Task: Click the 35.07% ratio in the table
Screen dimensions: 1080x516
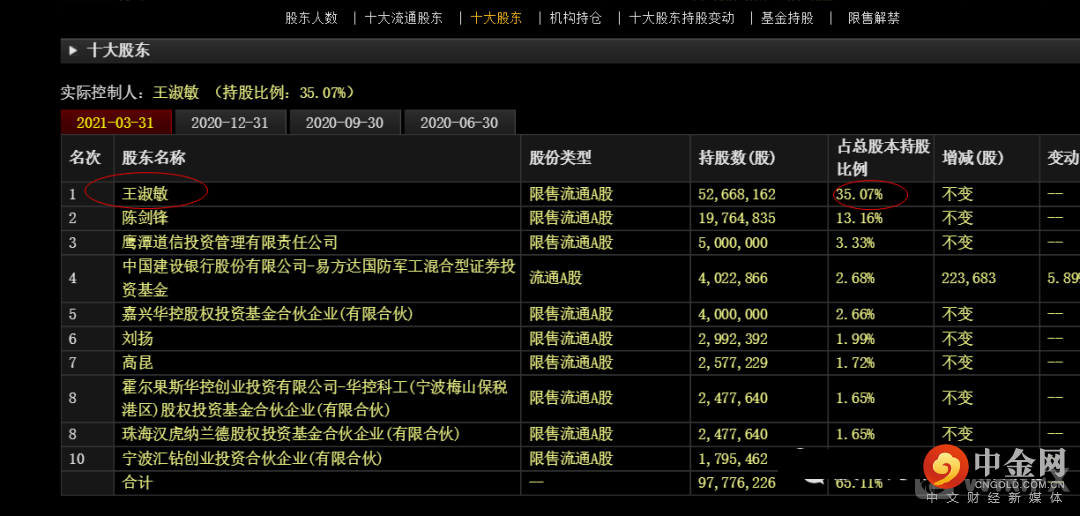Action: pos(860,194)
